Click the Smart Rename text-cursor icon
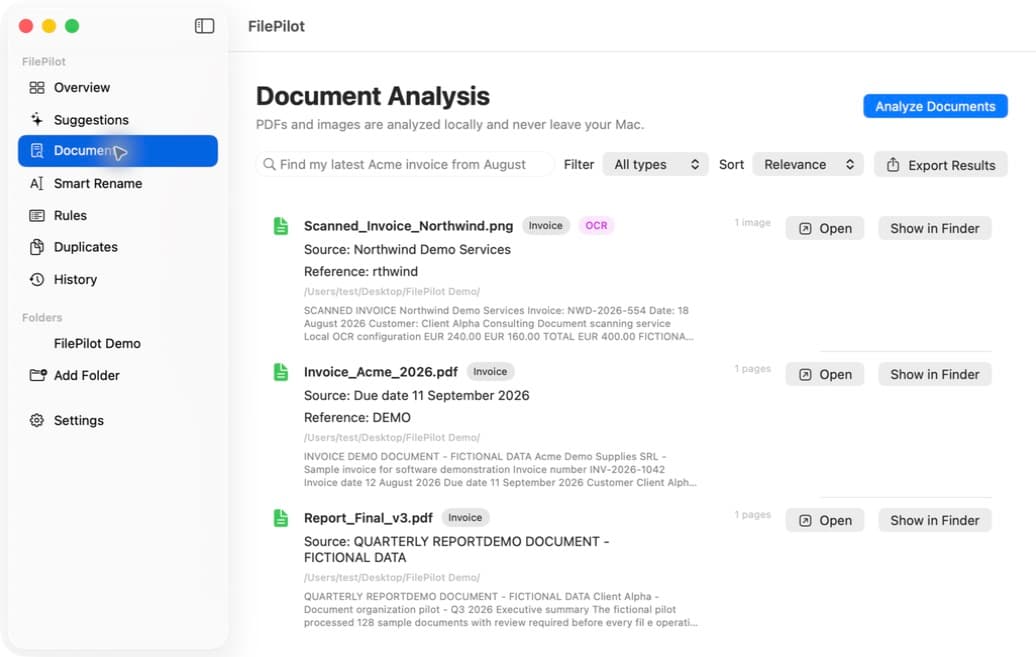The height and width of the screenshot is (657, 1036). click(37, 183)
